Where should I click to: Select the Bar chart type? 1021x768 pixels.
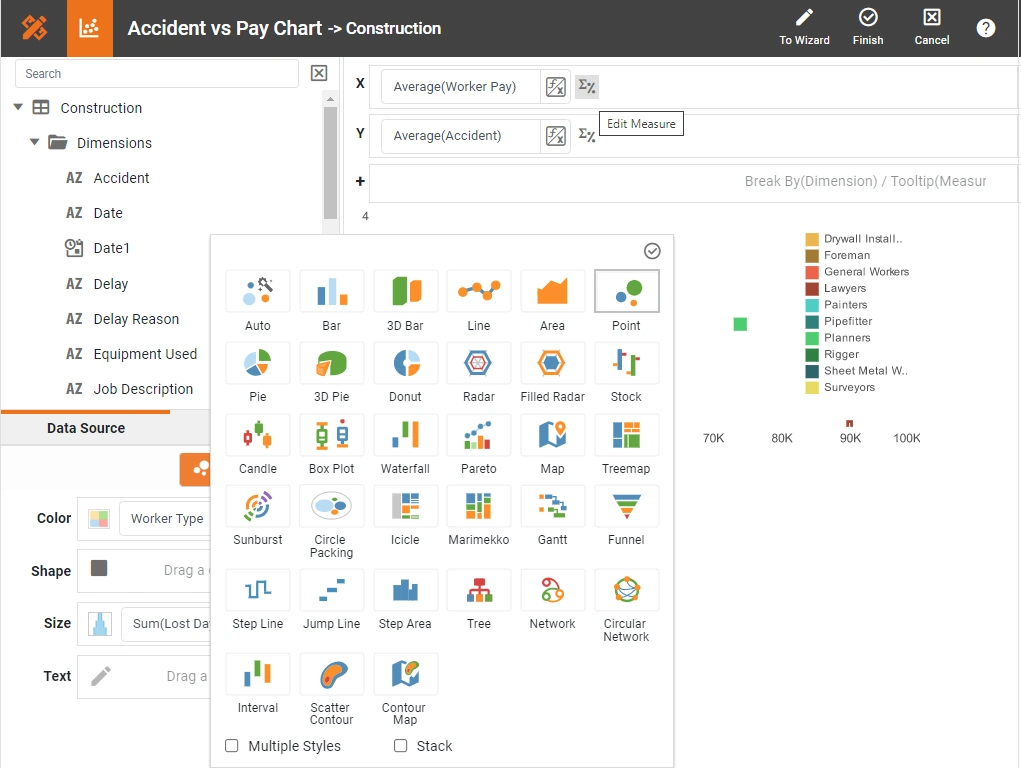(331, 291)
